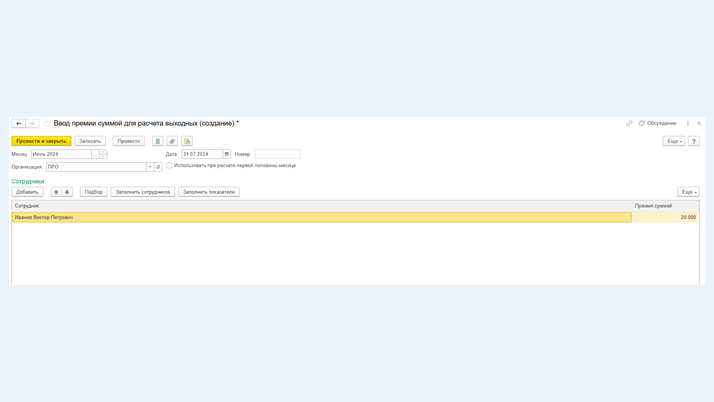
Task: Click the Организация field showing ПРО
Action: 96,167
